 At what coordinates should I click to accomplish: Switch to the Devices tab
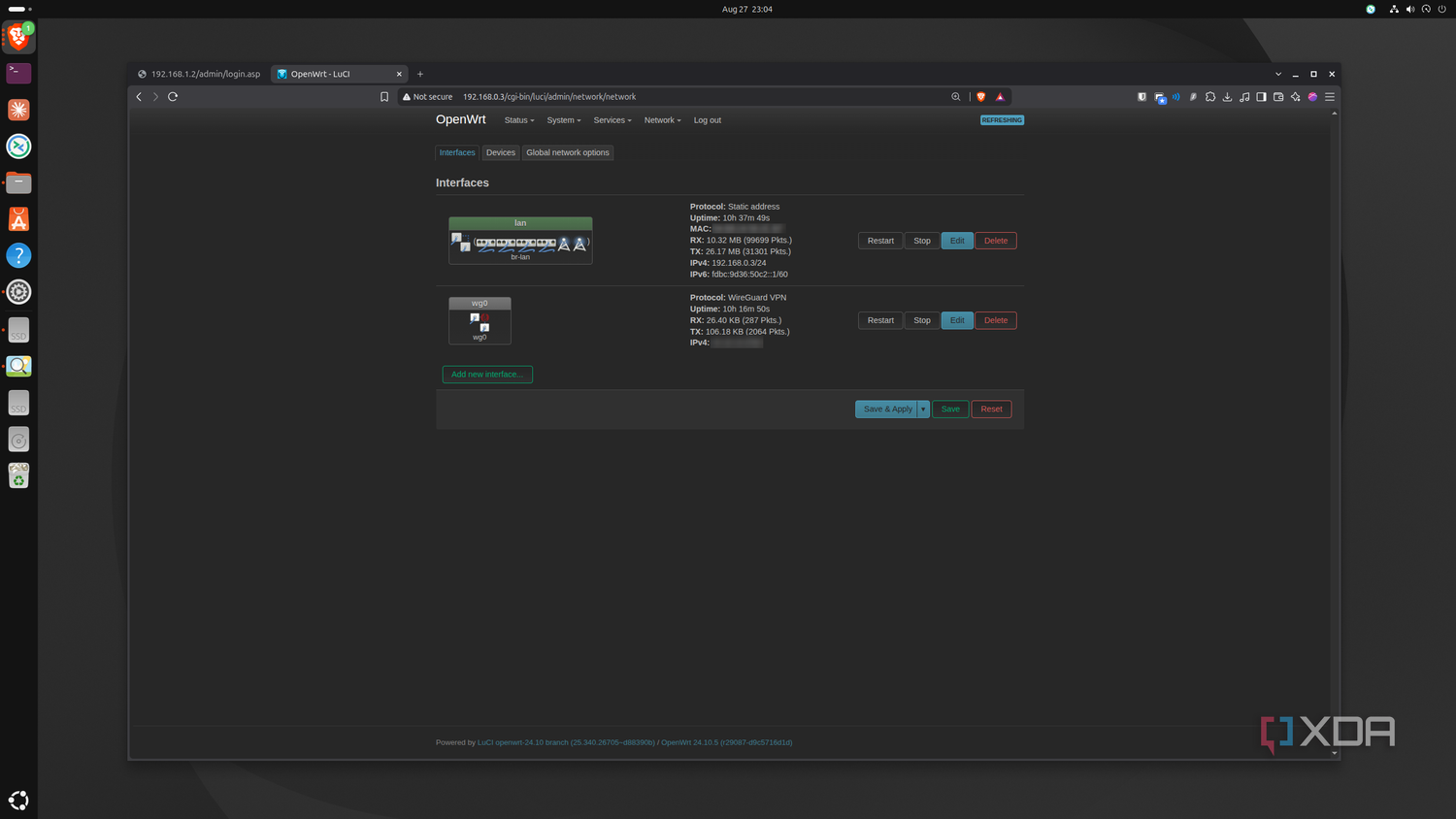[501, 152]
